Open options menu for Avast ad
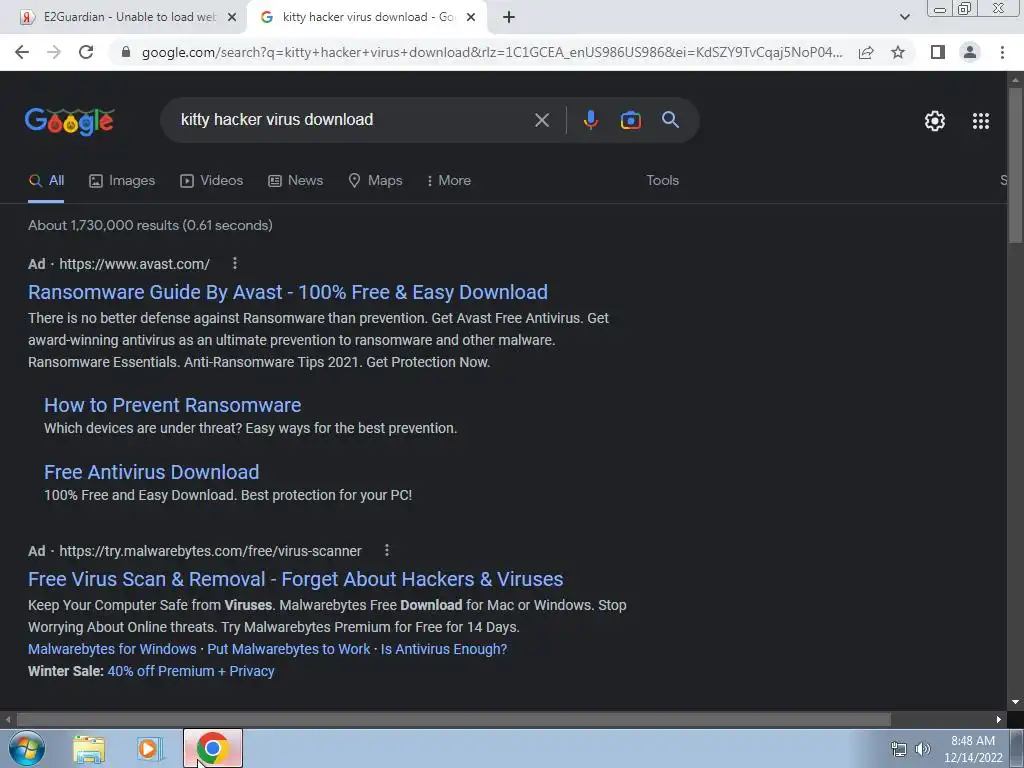1024x768 pixels. pyautogui.click(x=234, y=263)
